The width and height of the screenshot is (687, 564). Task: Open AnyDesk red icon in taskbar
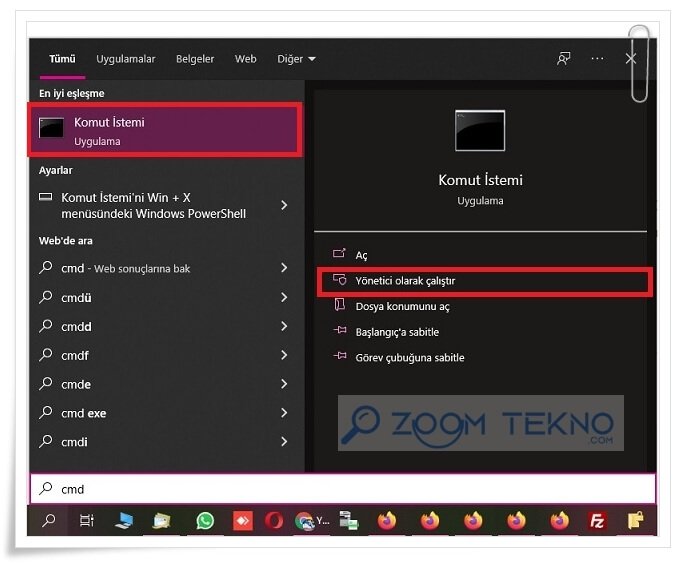[x=243, y=521]
